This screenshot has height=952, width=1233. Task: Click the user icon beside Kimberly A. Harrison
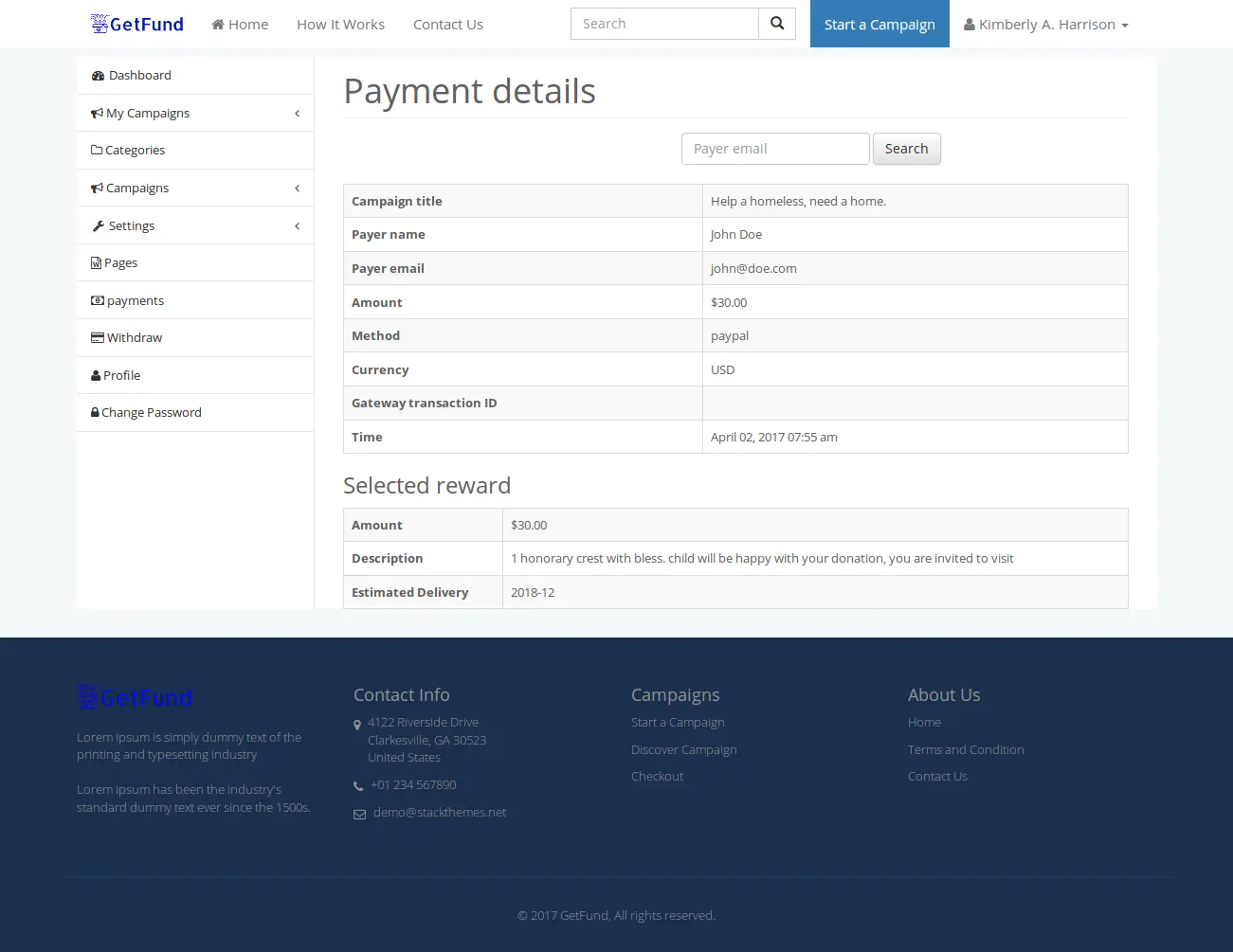tap(970, 25)
